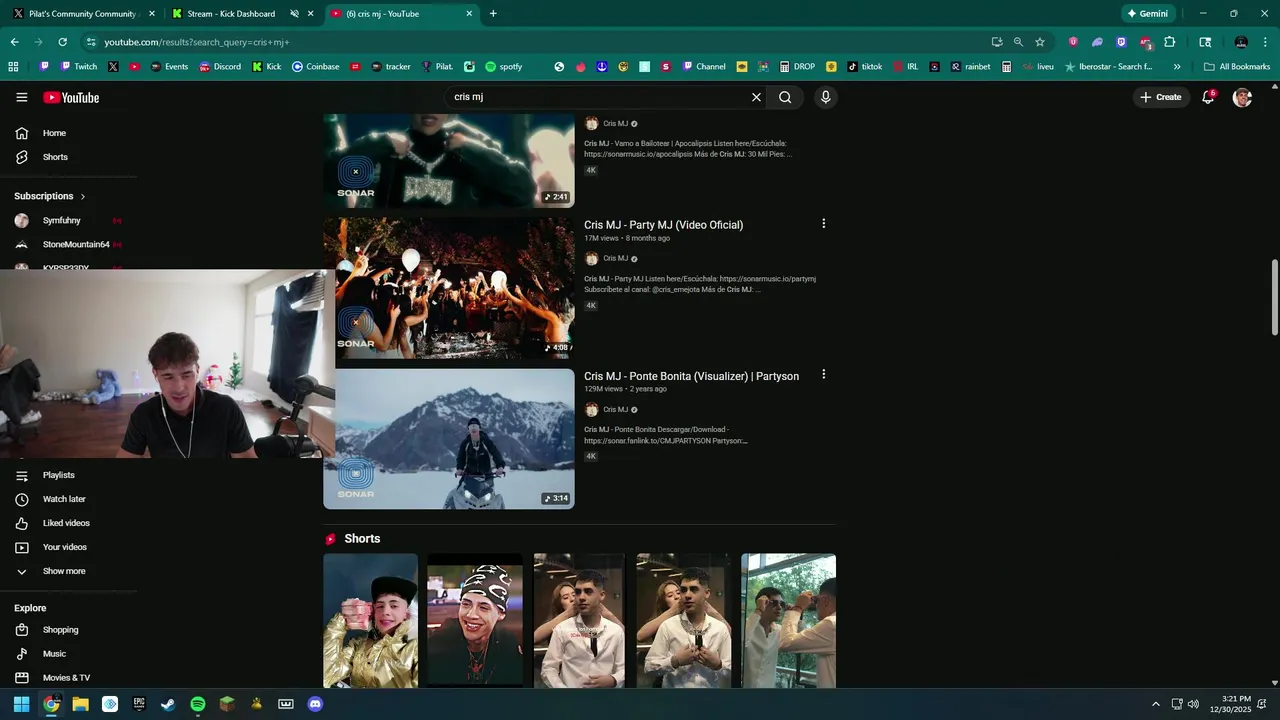Click the magnifier search button
This screenshot has height=720, width=1280.
pyautogui.click(x=785, y=97)
